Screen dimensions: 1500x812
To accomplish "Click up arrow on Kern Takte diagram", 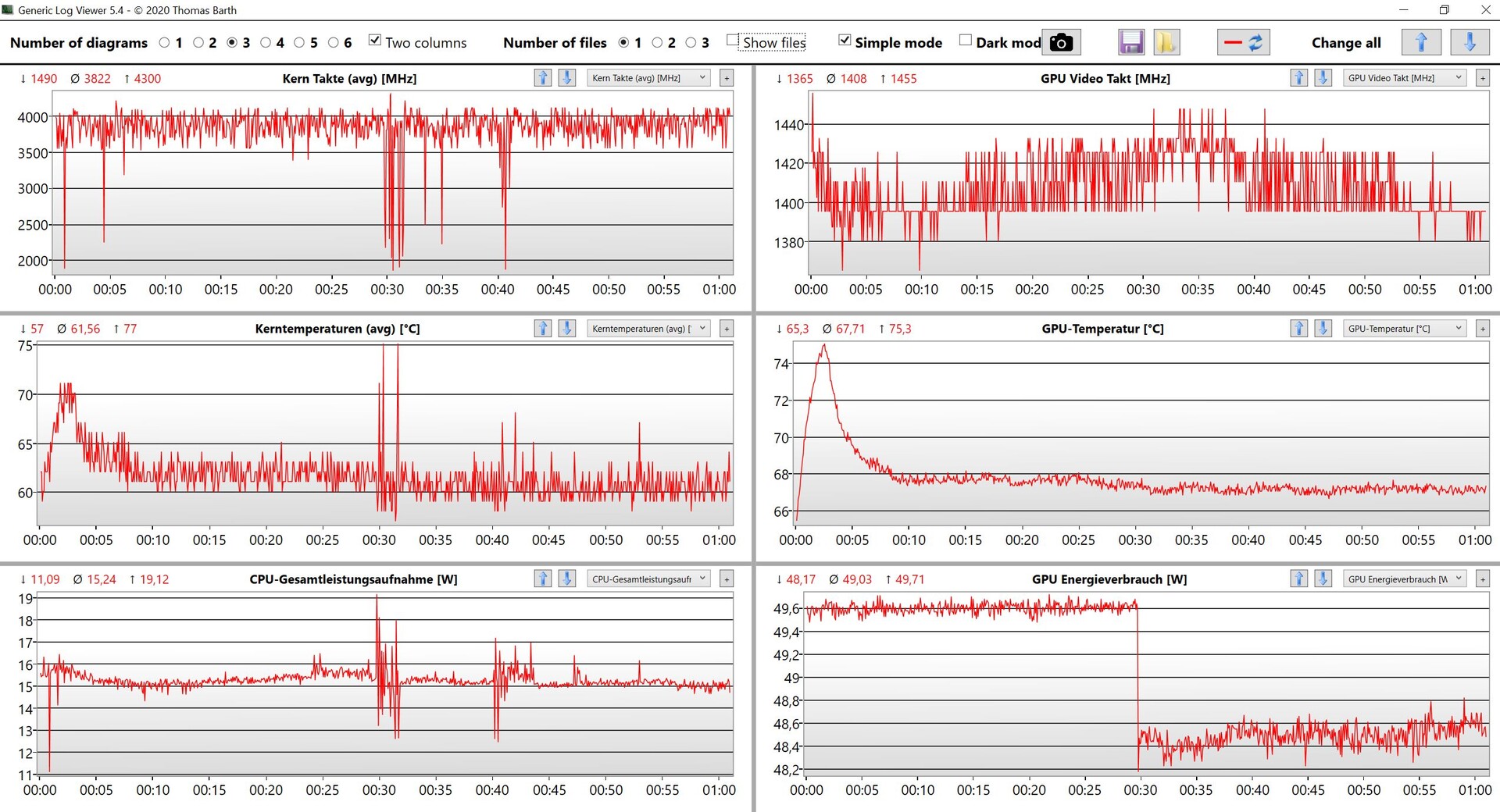I will click(543, 78).
